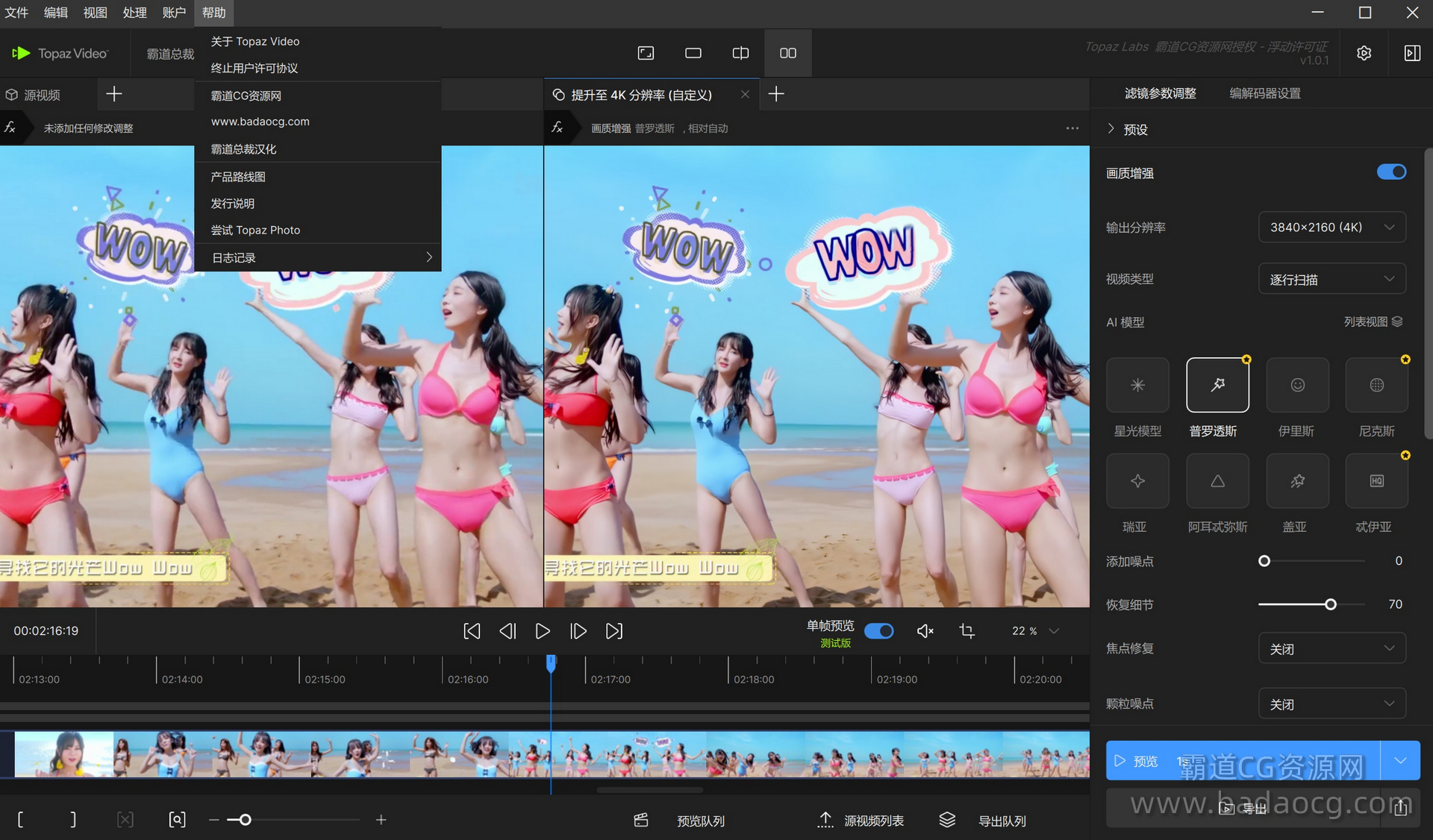Switch to split comparison view icon

tap(740, 53)
